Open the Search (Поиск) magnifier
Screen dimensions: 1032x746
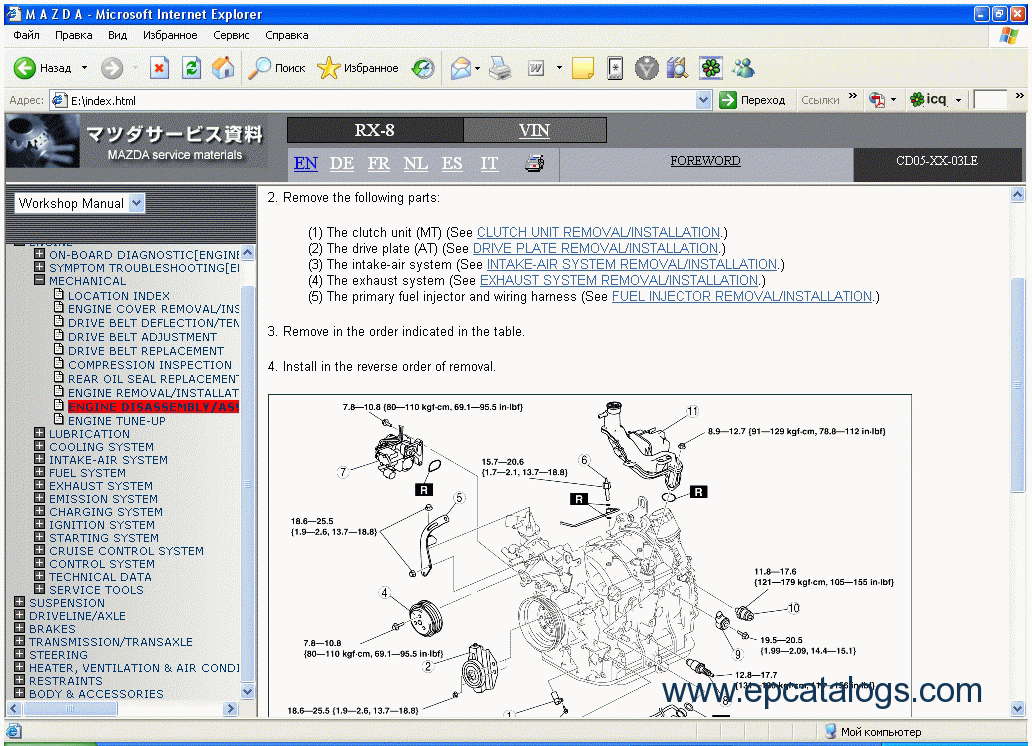coord(259,68)
